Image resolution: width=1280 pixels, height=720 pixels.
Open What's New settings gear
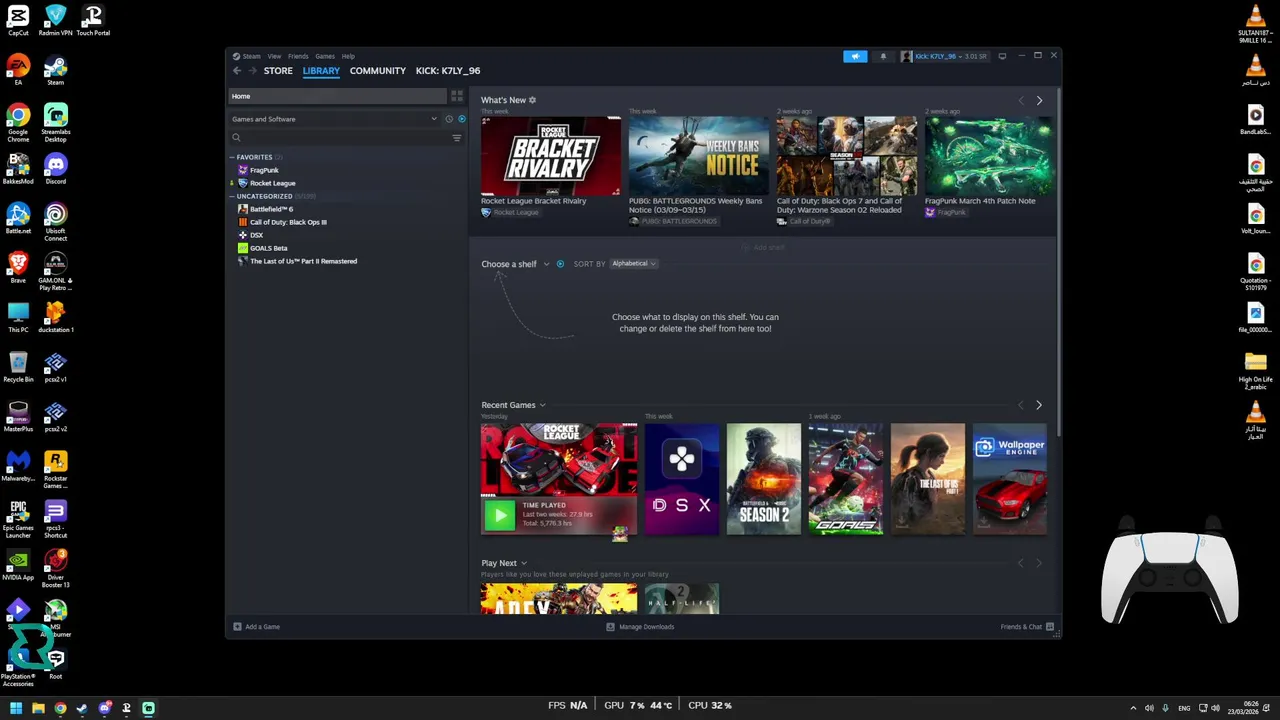click(532, 100)
